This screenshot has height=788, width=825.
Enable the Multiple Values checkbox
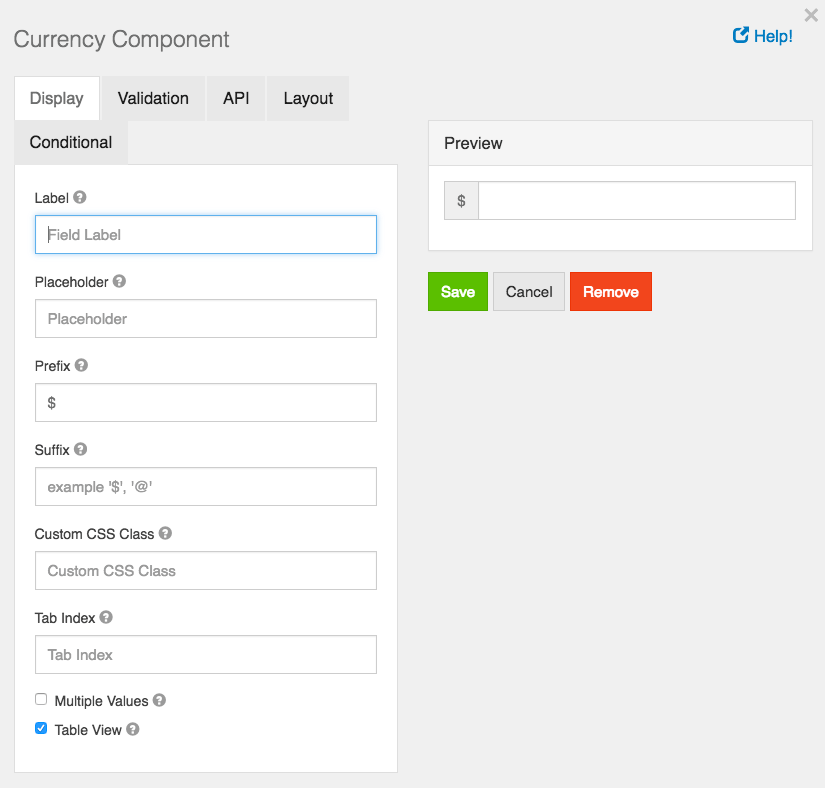pyautogui.click(x=41, y=700)
